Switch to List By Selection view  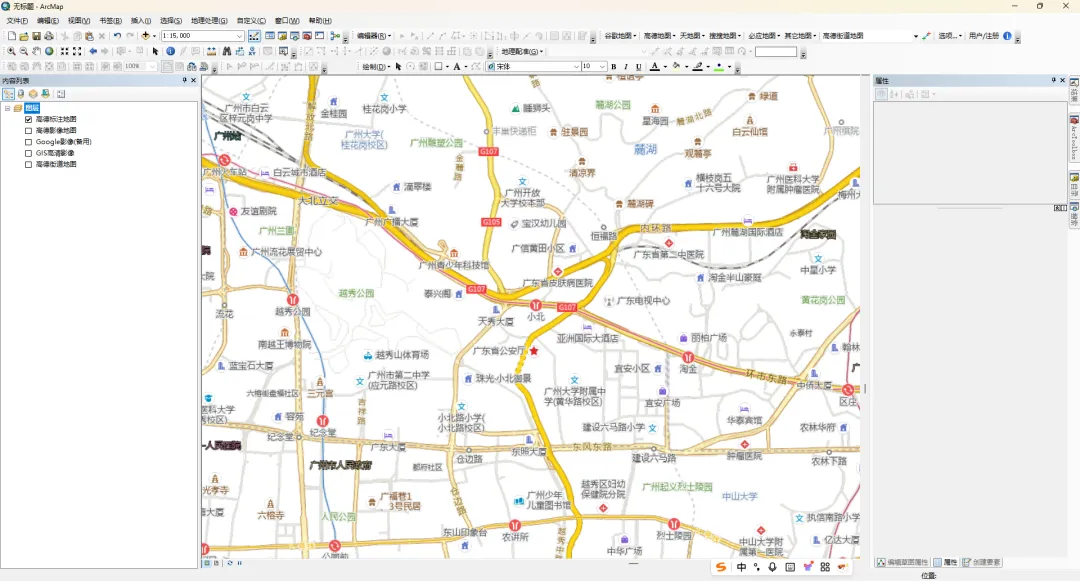point(45,94)
